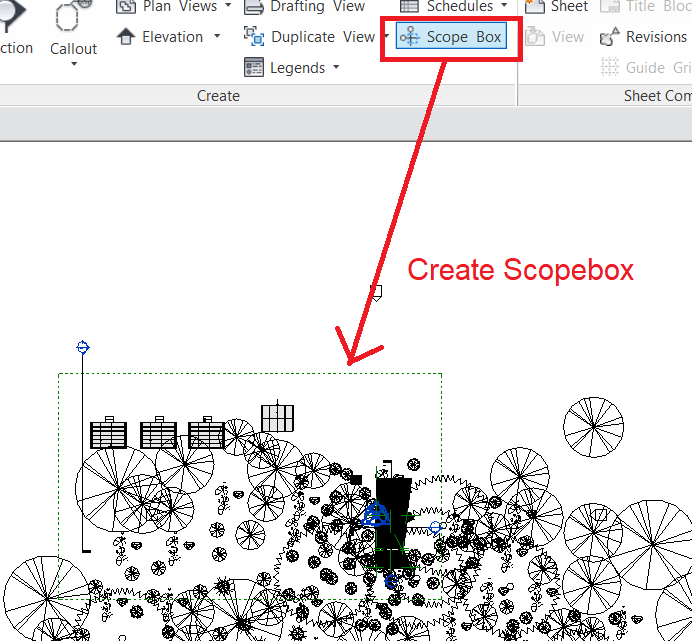
Task: Click the blue elevation marker in the drawing
Action: [x=376, y=514]
